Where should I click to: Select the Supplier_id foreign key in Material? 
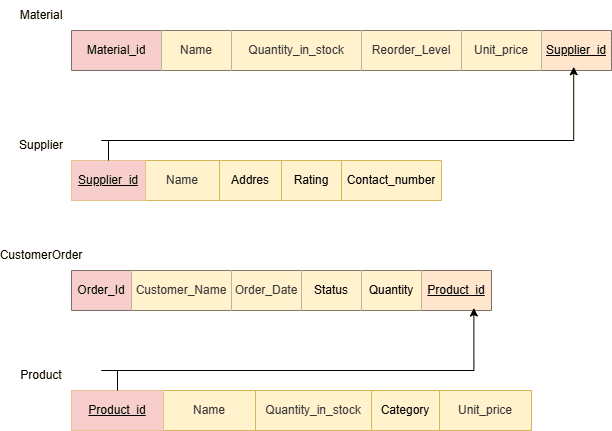(x=576, y=50)
